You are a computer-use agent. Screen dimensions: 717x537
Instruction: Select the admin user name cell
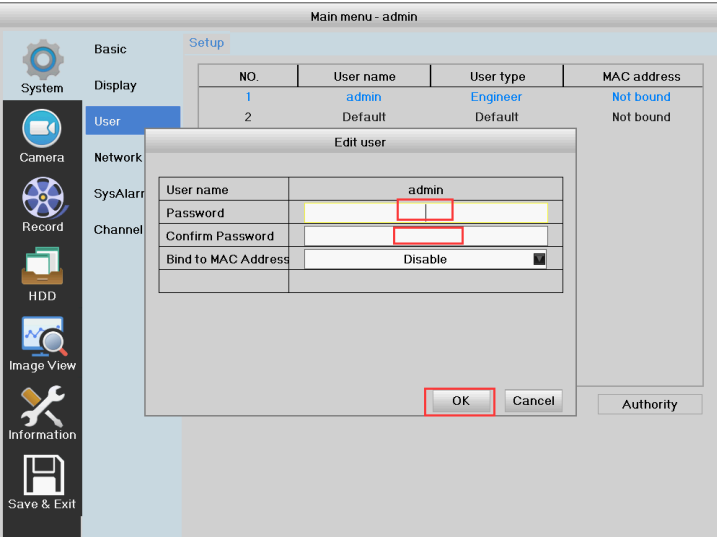point(364,97)
